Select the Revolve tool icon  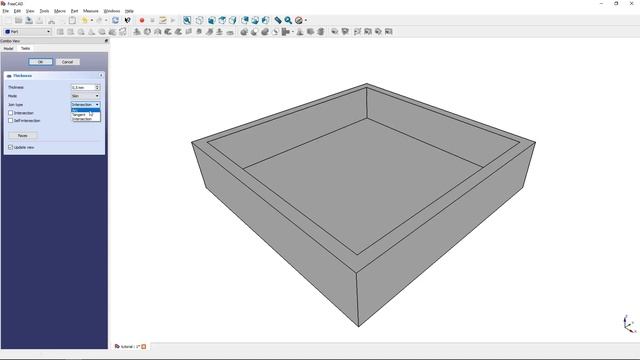coord(147,31)
